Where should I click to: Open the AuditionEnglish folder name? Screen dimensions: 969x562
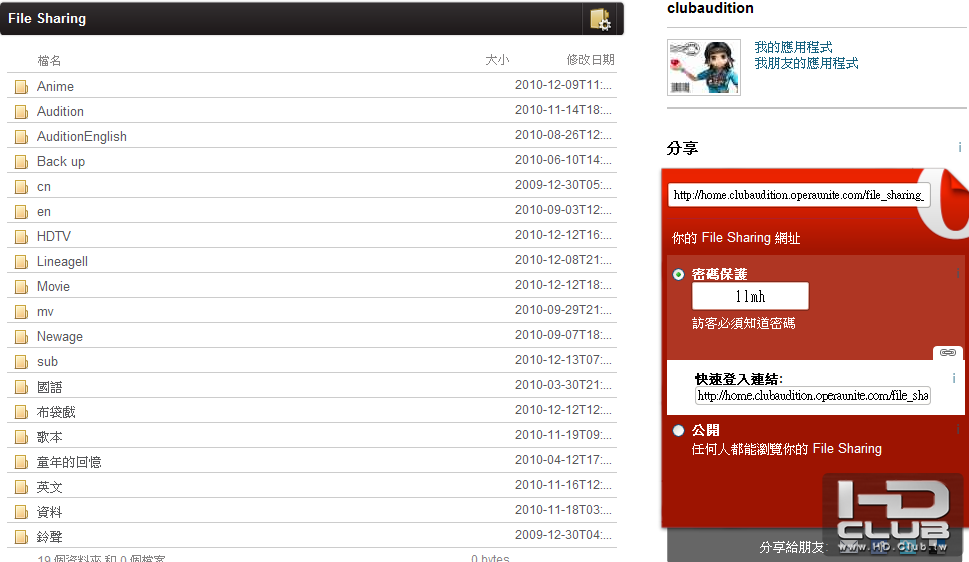[x=82, y=137]
